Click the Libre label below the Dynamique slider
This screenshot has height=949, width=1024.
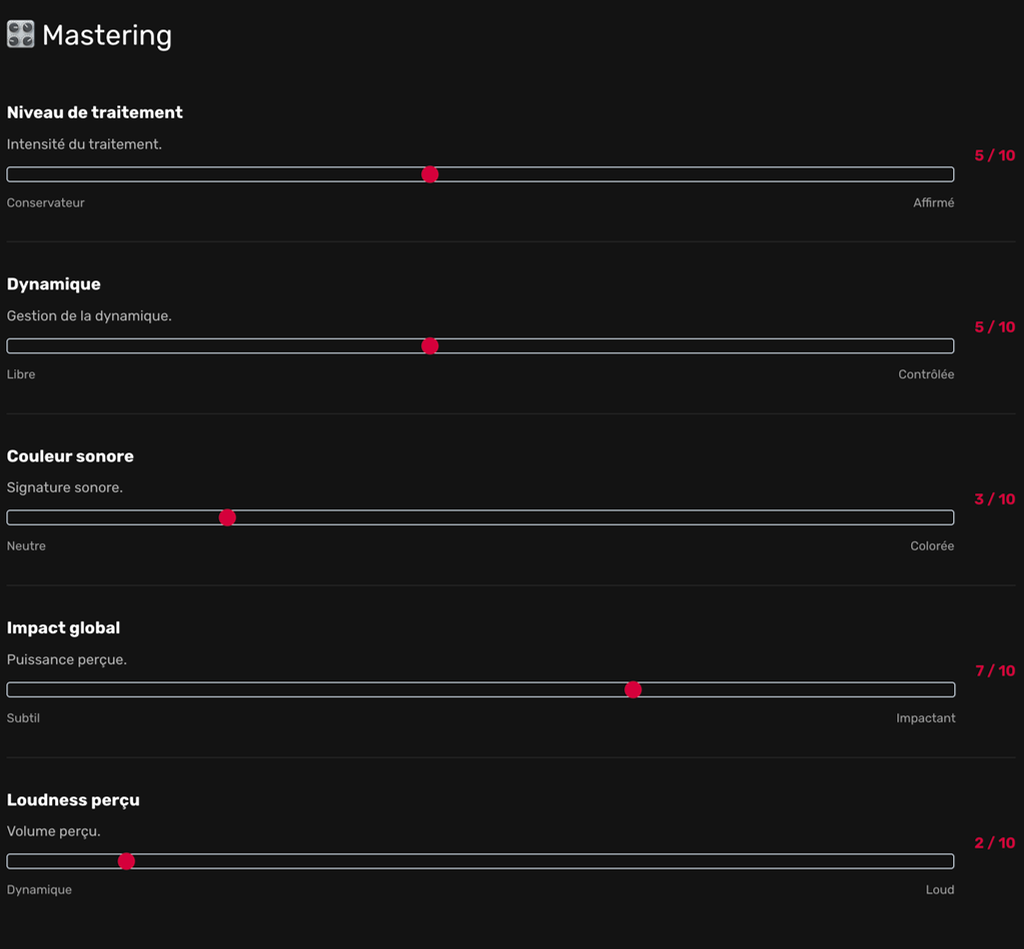coord(21,374)
